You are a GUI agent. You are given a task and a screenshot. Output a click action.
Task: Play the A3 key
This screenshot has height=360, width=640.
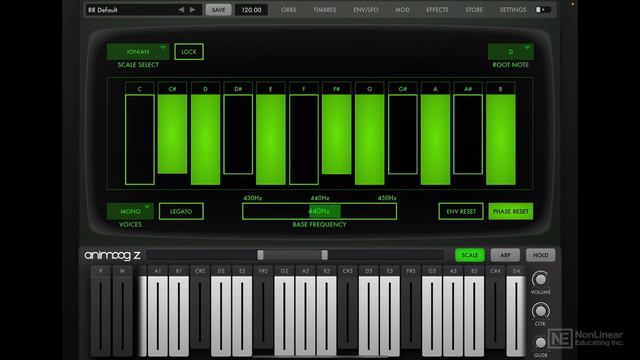[x=453, y=315]
